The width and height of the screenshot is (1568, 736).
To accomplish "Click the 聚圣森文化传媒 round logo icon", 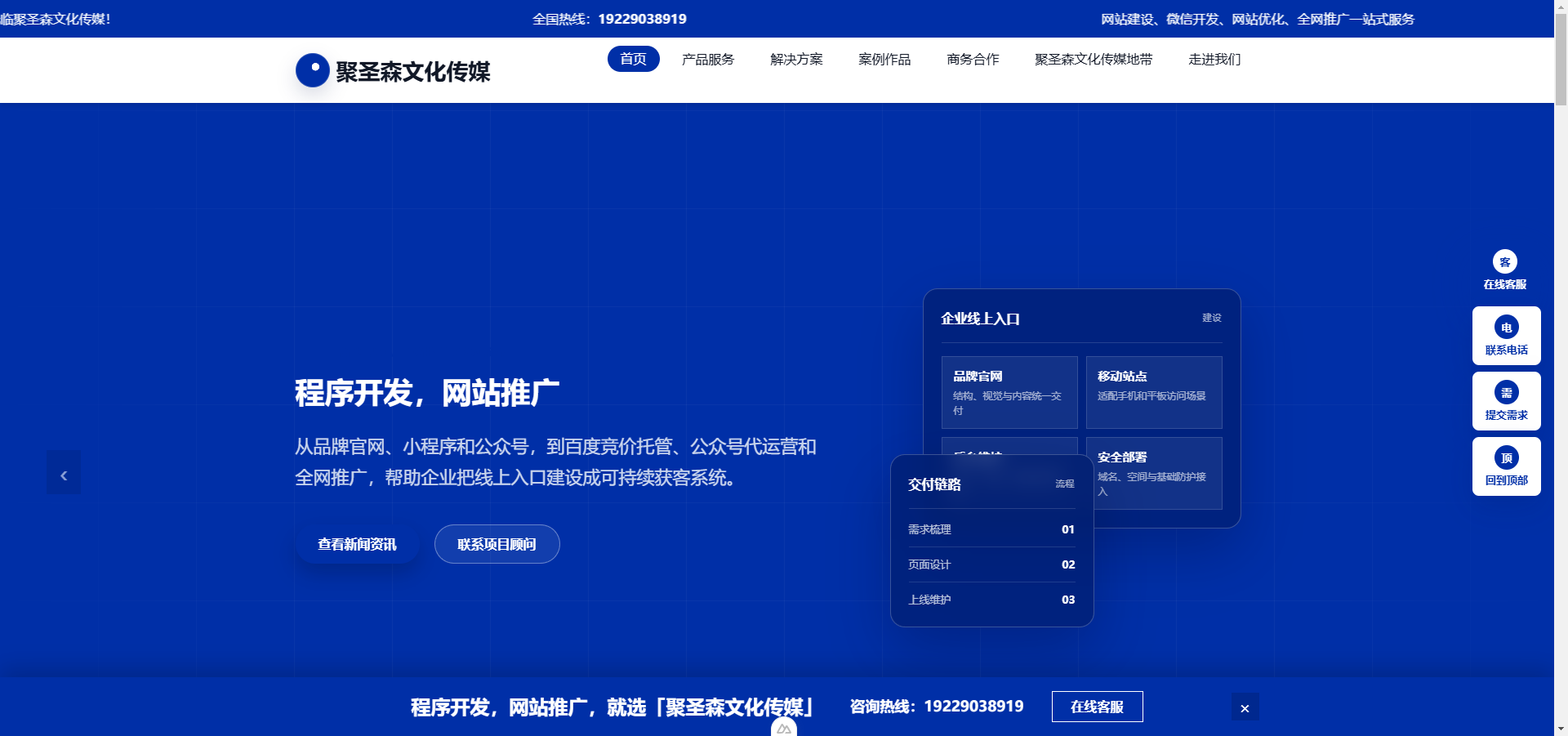I will click(313, 70).
